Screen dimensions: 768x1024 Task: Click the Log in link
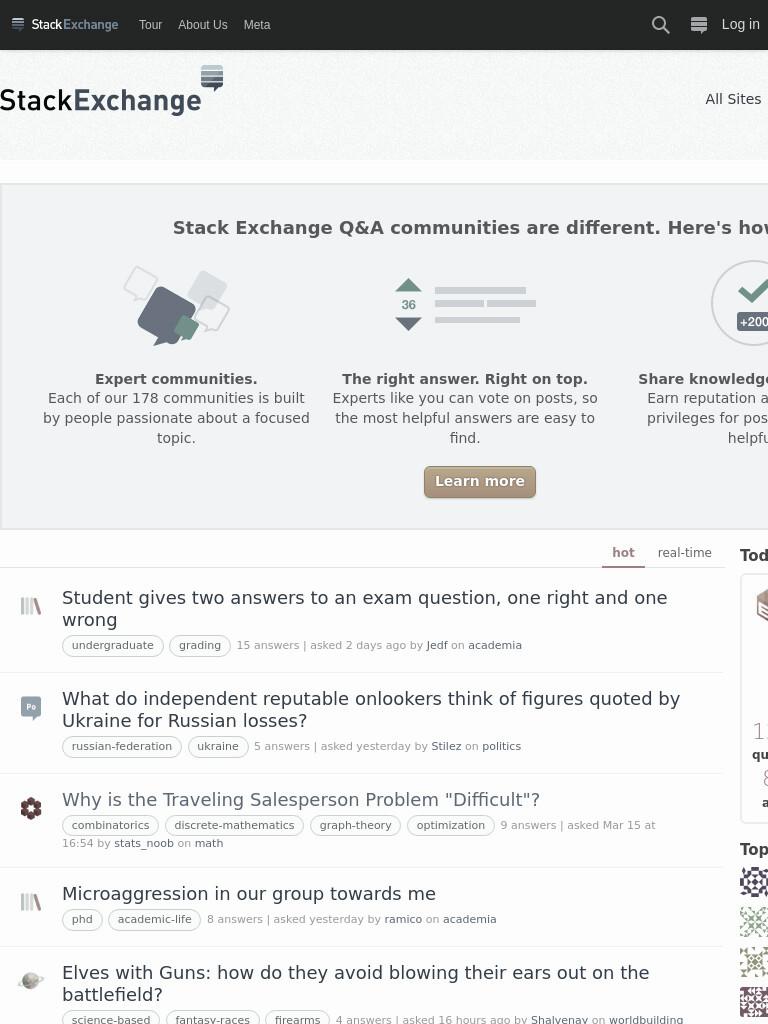click(x=740, y=25)
